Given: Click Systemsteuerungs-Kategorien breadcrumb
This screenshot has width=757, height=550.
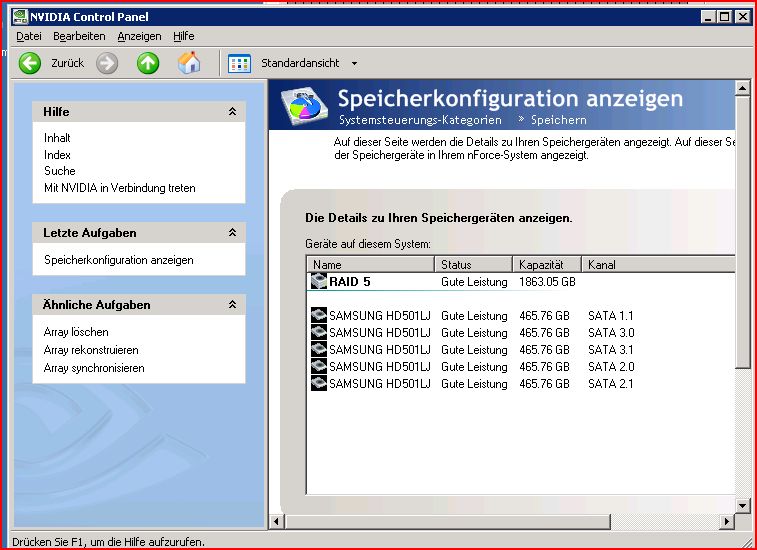Looking at the screenshot, I should coord(420,120).
